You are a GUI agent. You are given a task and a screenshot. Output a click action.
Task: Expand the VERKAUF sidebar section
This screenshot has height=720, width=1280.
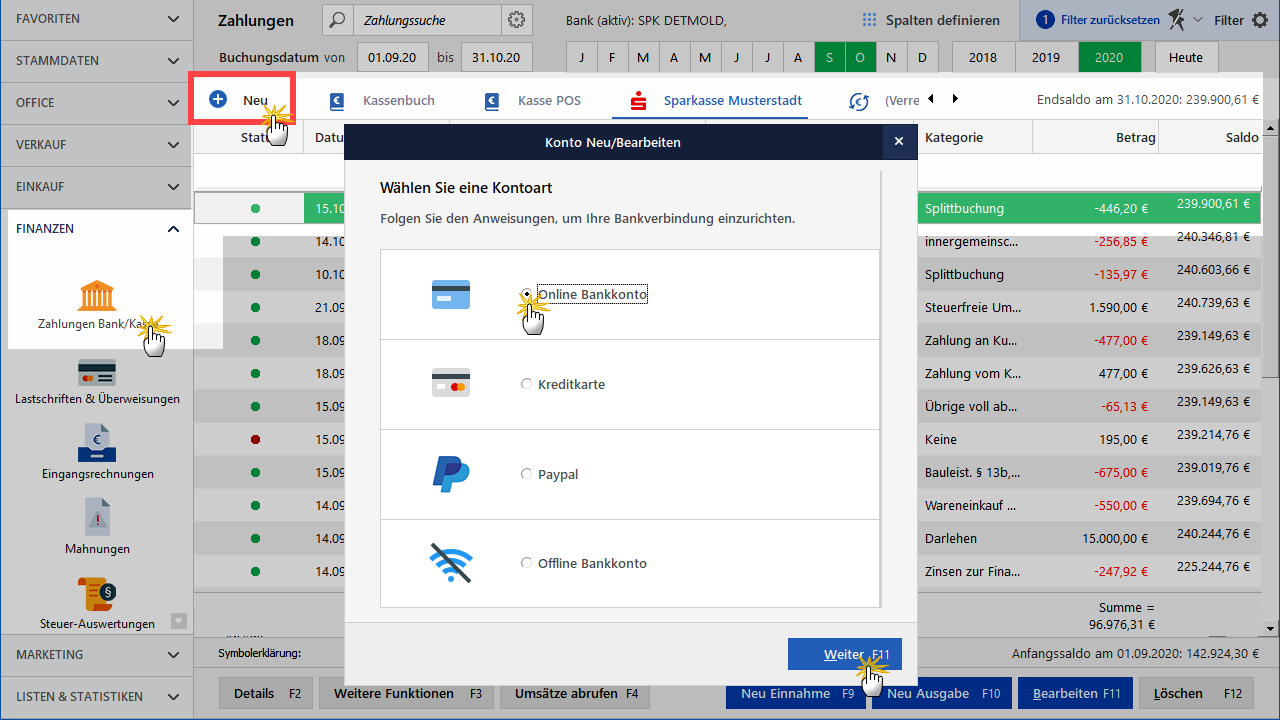coord(96,145)
